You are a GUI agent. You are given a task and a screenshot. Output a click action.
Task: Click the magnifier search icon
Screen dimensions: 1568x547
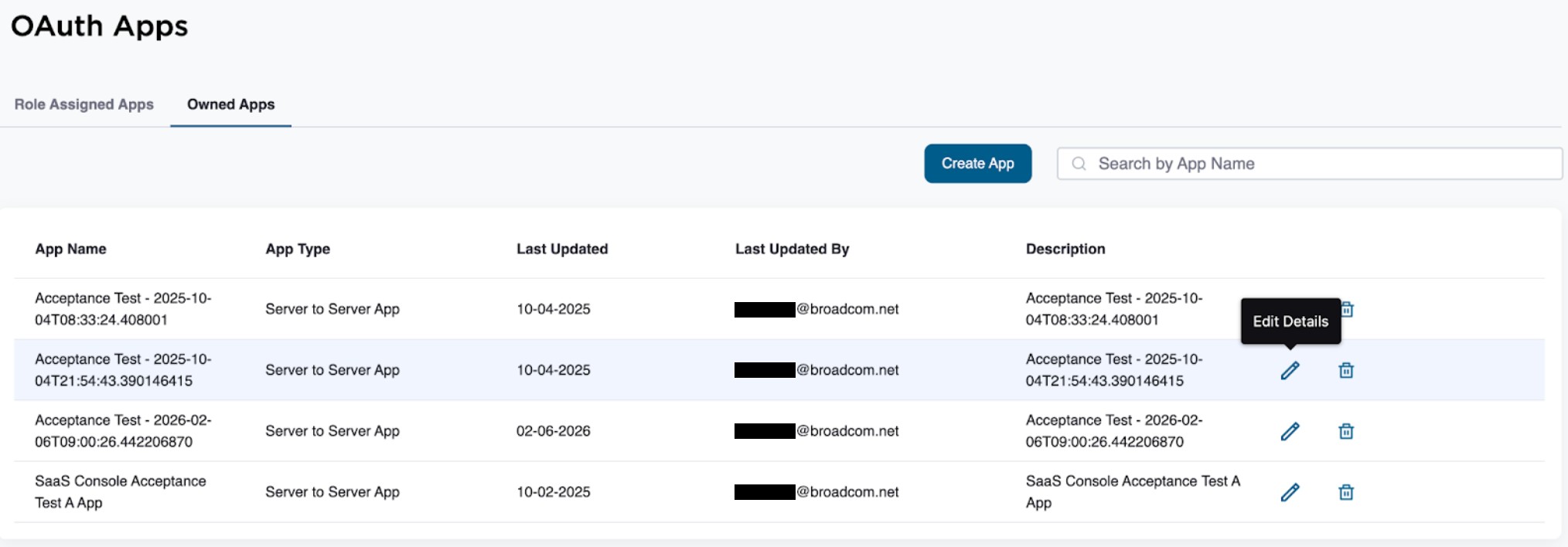[x=1079, y=164]
